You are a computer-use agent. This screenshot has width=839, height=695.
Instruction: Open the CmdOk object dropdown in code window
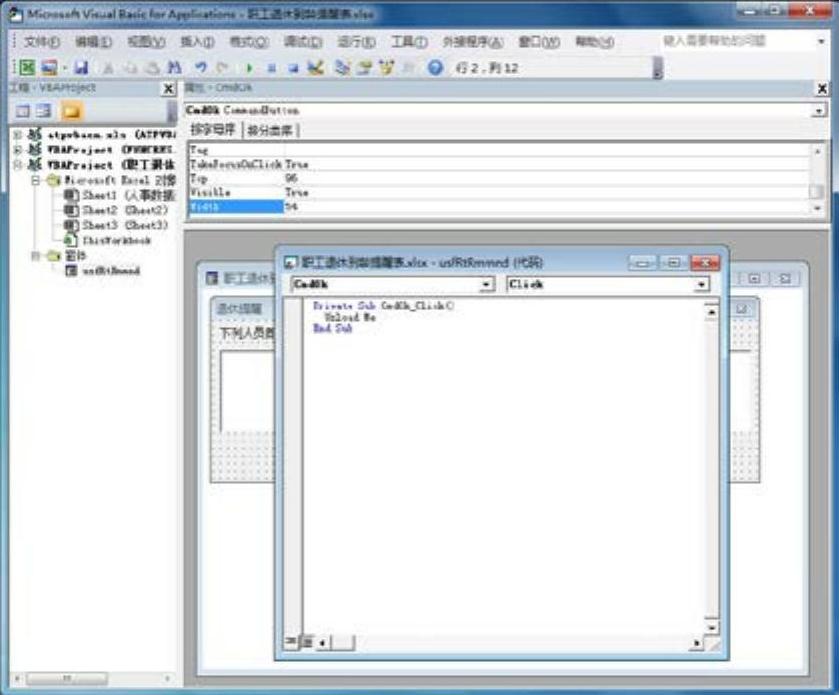pyautogui.click(x=486, y=285)
